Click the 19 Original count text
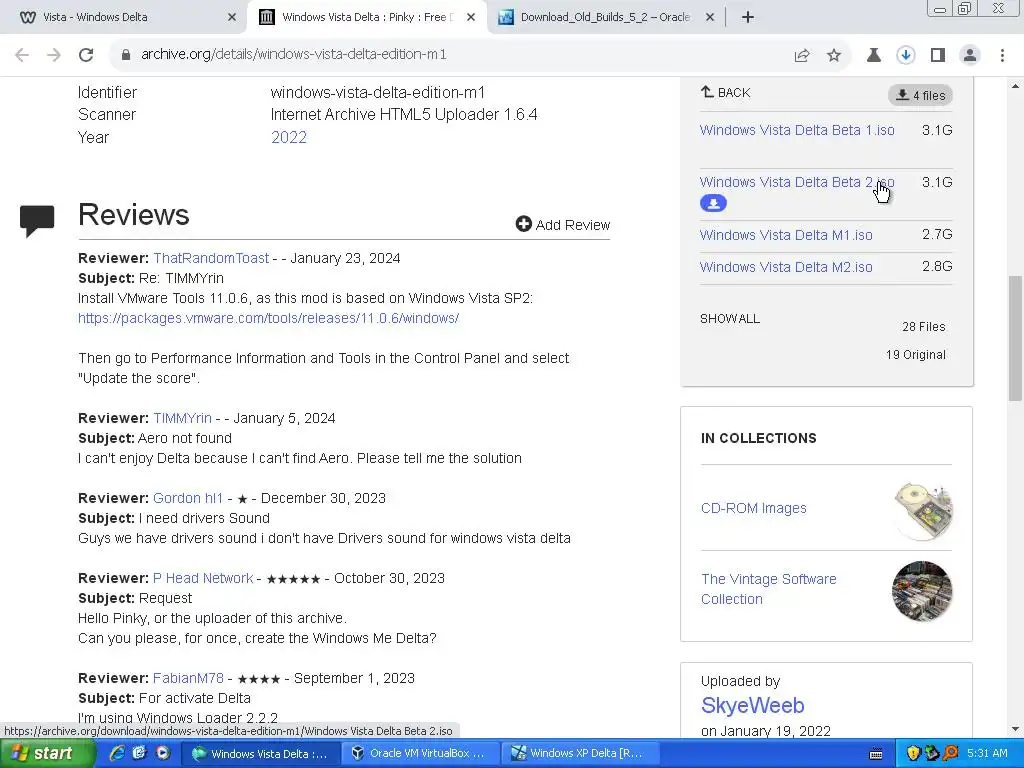Screen dimensions: 1024x768 [916, 355]
